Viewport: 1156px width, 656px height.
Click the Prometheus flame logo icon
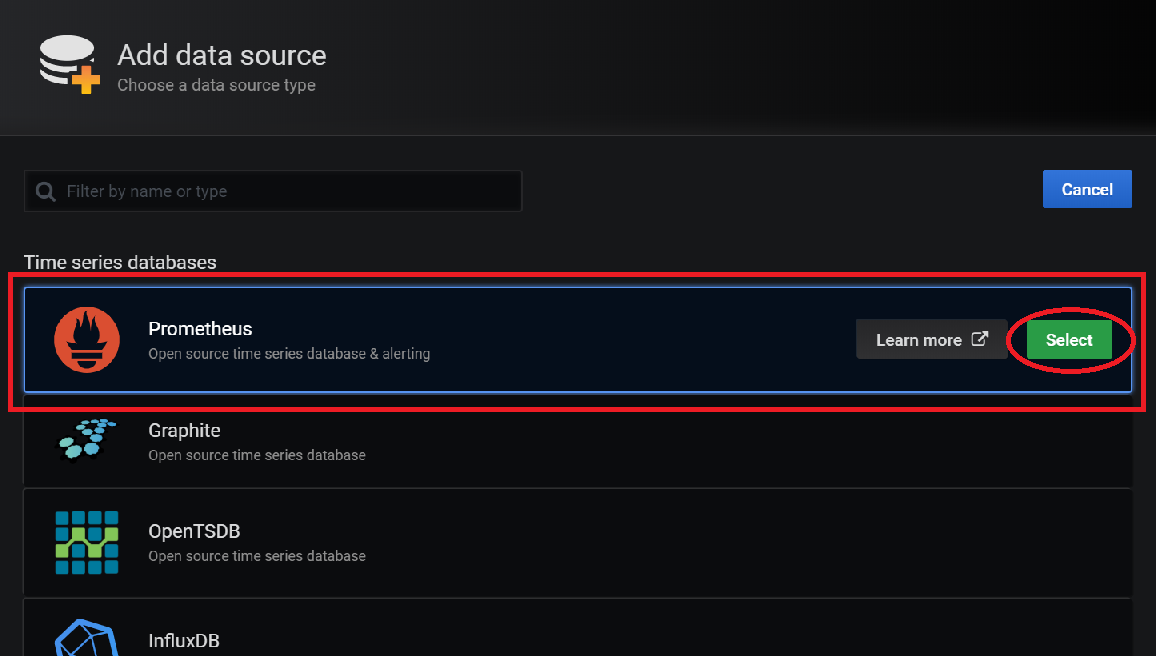point(87,340)
